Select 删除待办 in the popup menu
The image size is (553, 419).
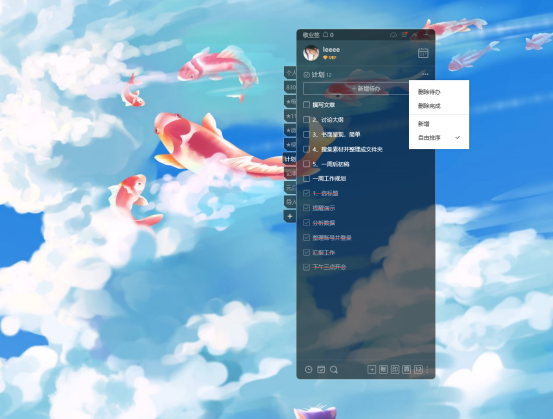point(429,92)
